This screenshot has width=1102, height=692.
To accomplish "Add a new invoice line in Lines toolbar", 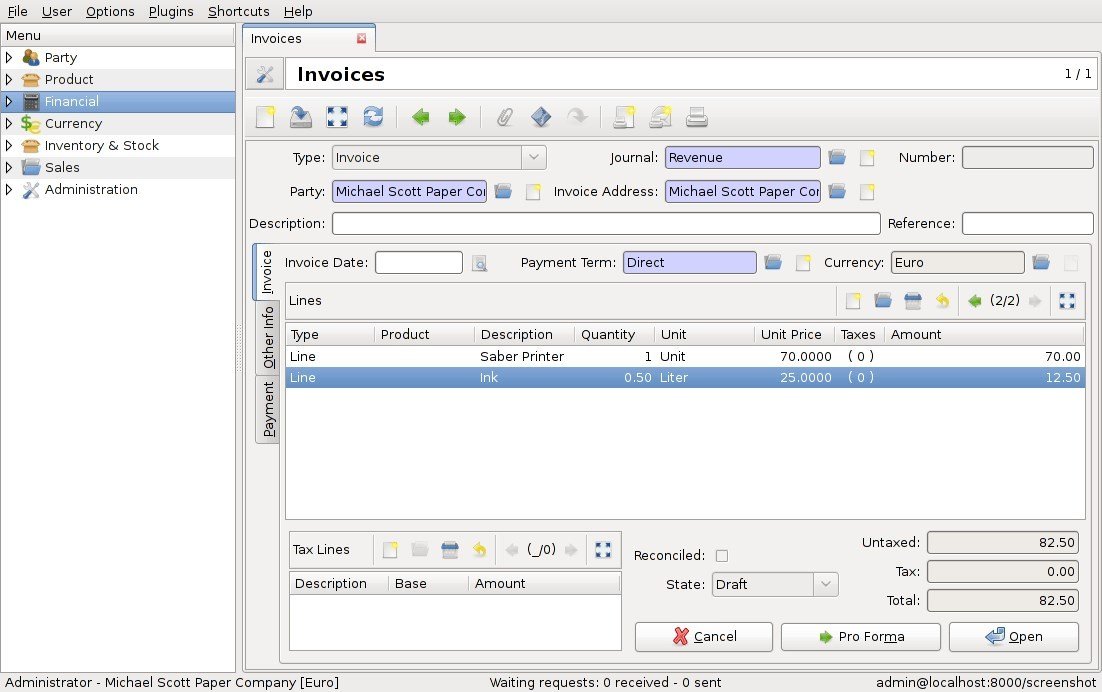I will pos(853,301).
